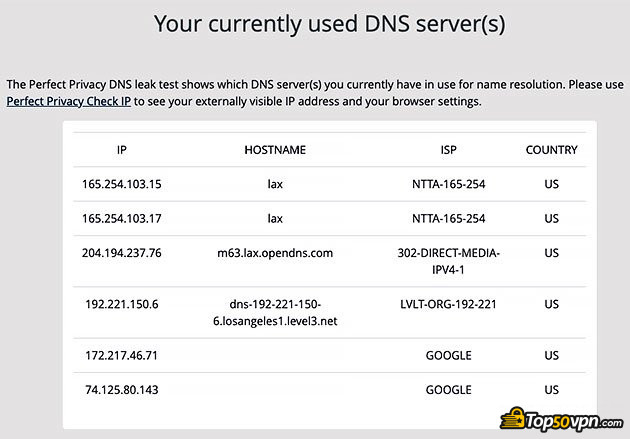The image size is (630, 439).
Task: Click the page heading 'Your currently used DNS server(s)'
Action: (329, 24)
